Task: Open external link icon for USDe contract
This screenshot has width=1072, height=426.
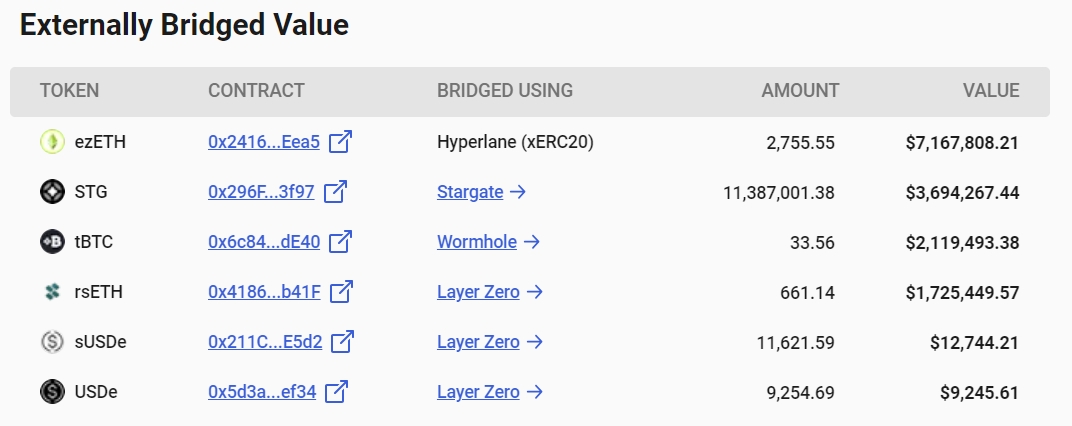Action: 336,391
